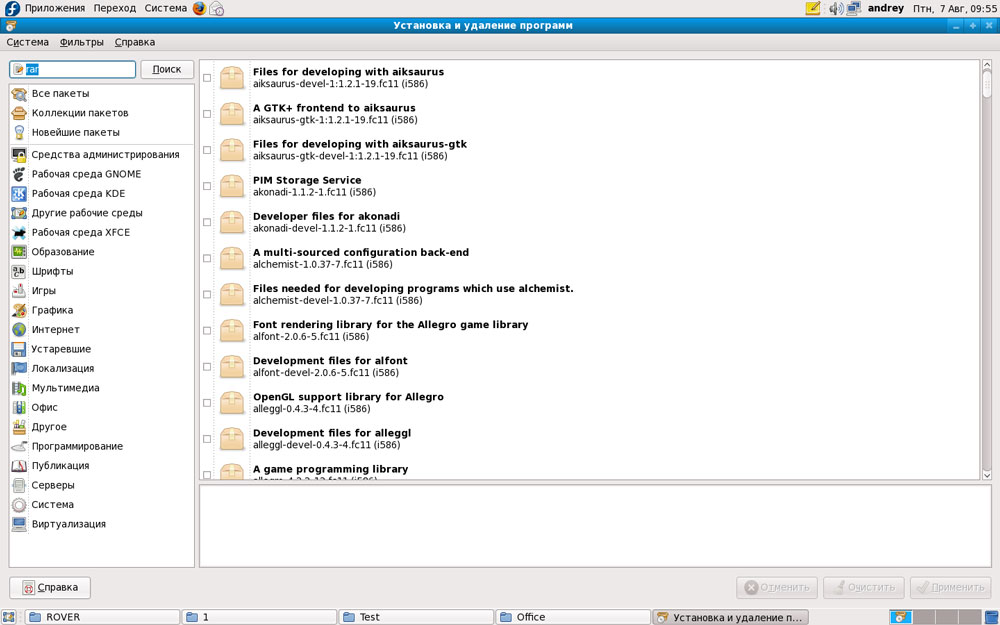The image size is (1000, 625).
Task: Switch to Office folder window in taskbar
Action: click(573, 617)
